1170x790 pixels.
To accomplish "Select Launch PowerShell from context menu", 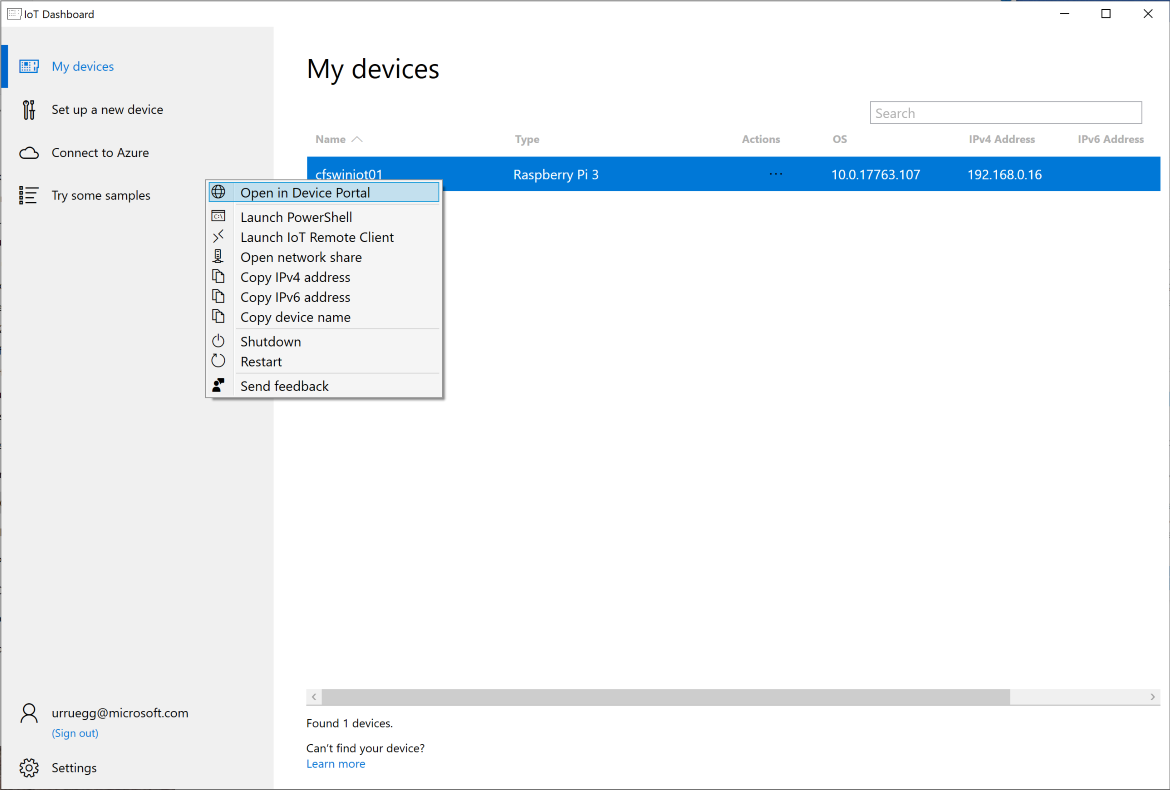I will point(296,217).
